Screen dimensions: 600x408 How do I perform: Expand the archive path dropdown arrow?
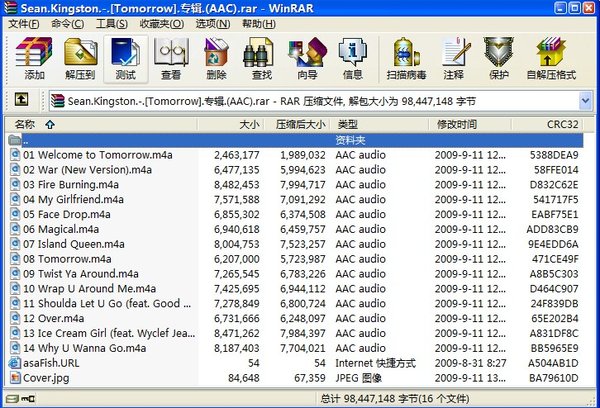585,101
